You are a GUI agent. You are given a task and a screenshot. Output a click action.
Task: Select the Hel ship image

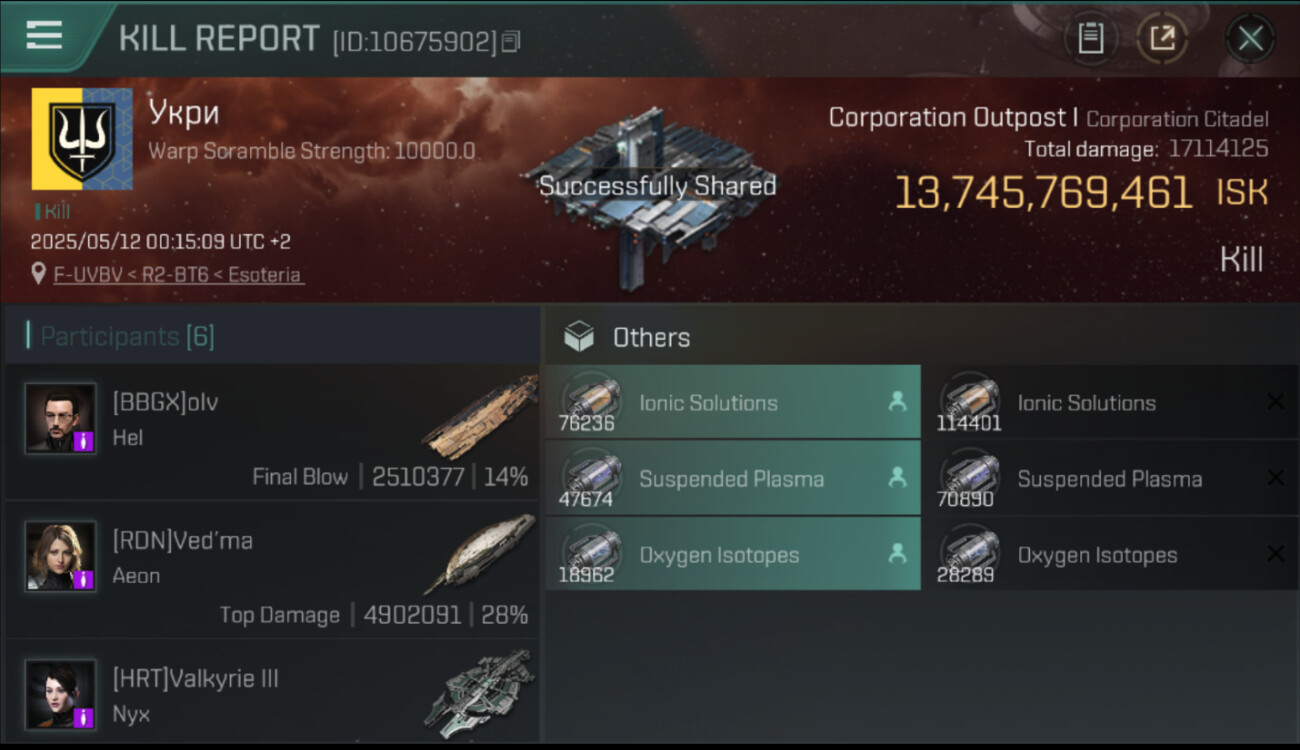point(478,418)
